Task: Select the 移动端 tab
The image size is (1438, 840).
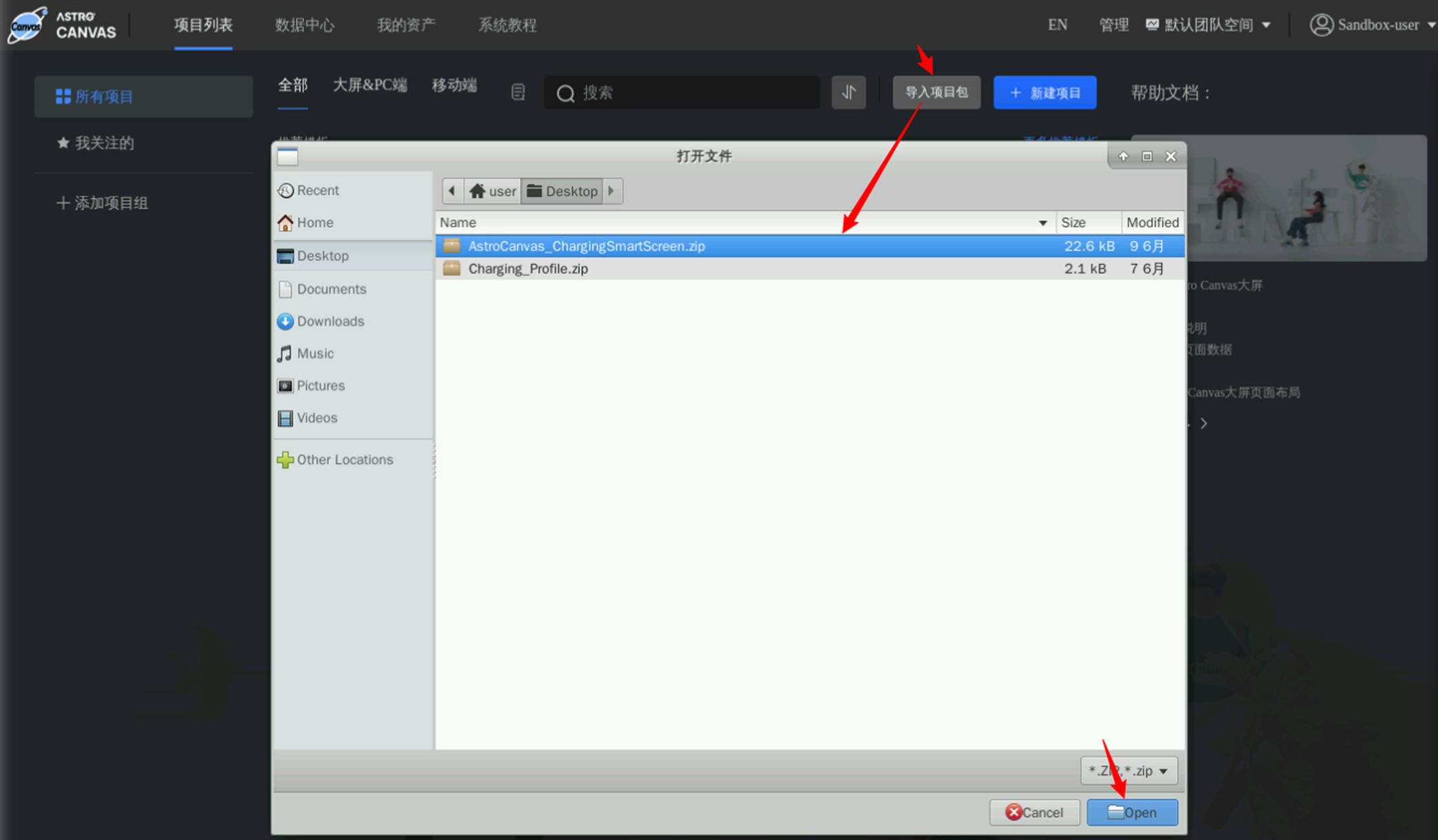Action: point(454,85)
